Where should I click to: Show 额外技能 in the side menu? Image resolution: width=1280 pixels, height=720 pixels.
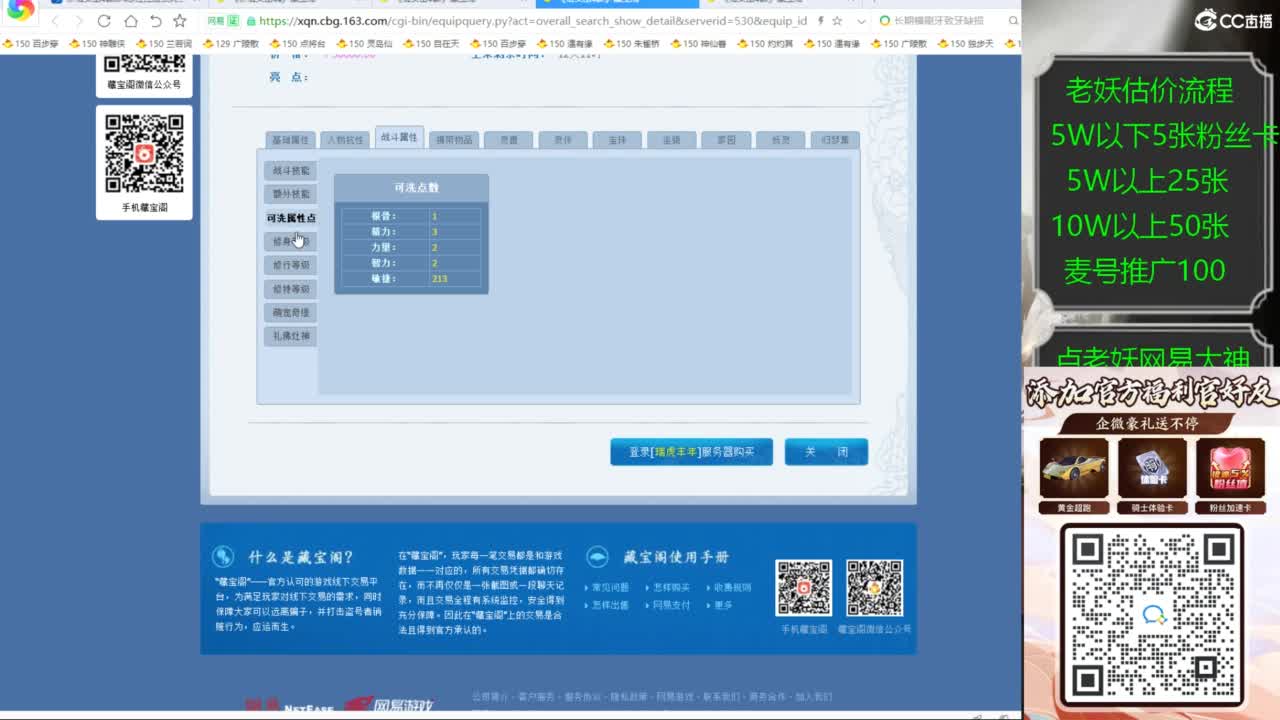point(292,194)
